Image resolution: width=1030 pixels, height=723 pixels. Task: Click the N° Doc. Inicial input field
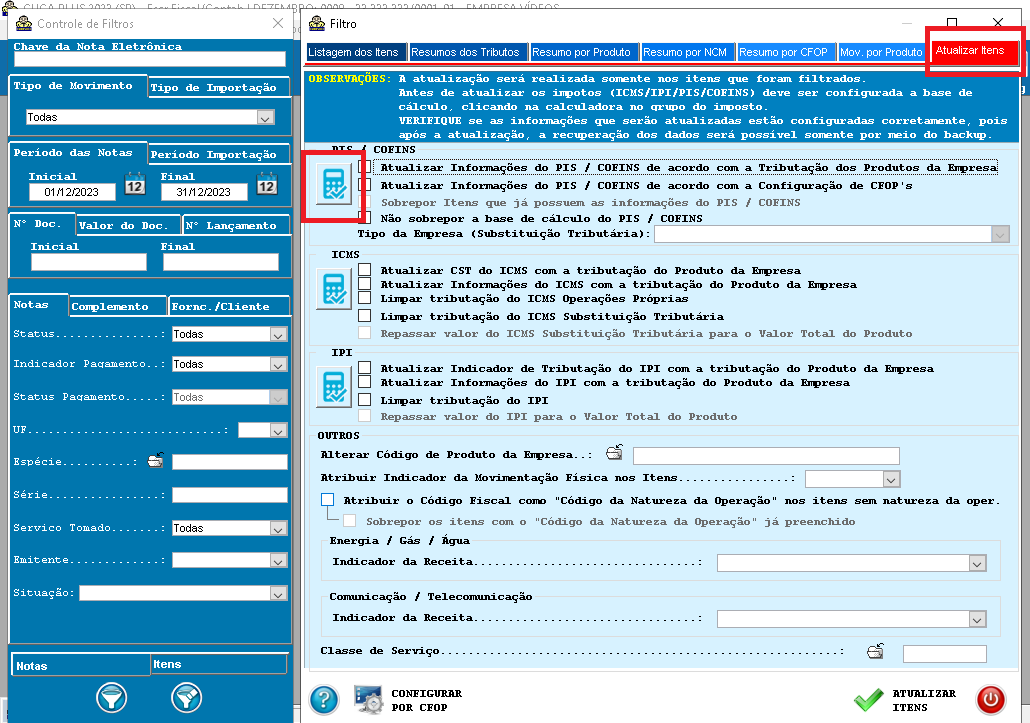click(x=89, y=262)
